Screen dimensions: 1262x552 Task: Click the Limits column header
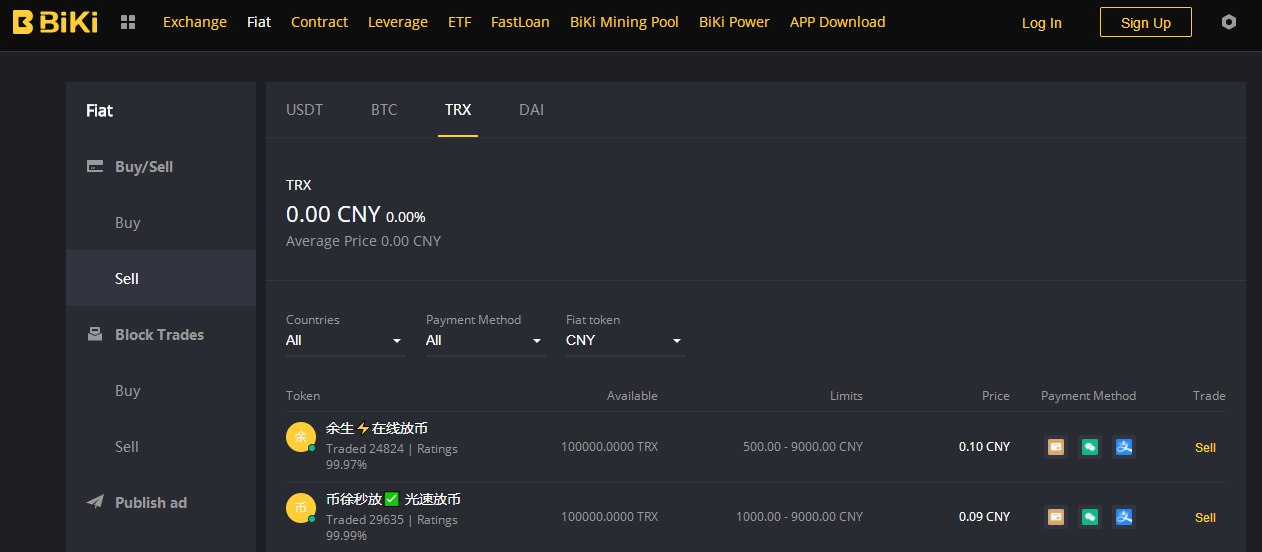846,395
